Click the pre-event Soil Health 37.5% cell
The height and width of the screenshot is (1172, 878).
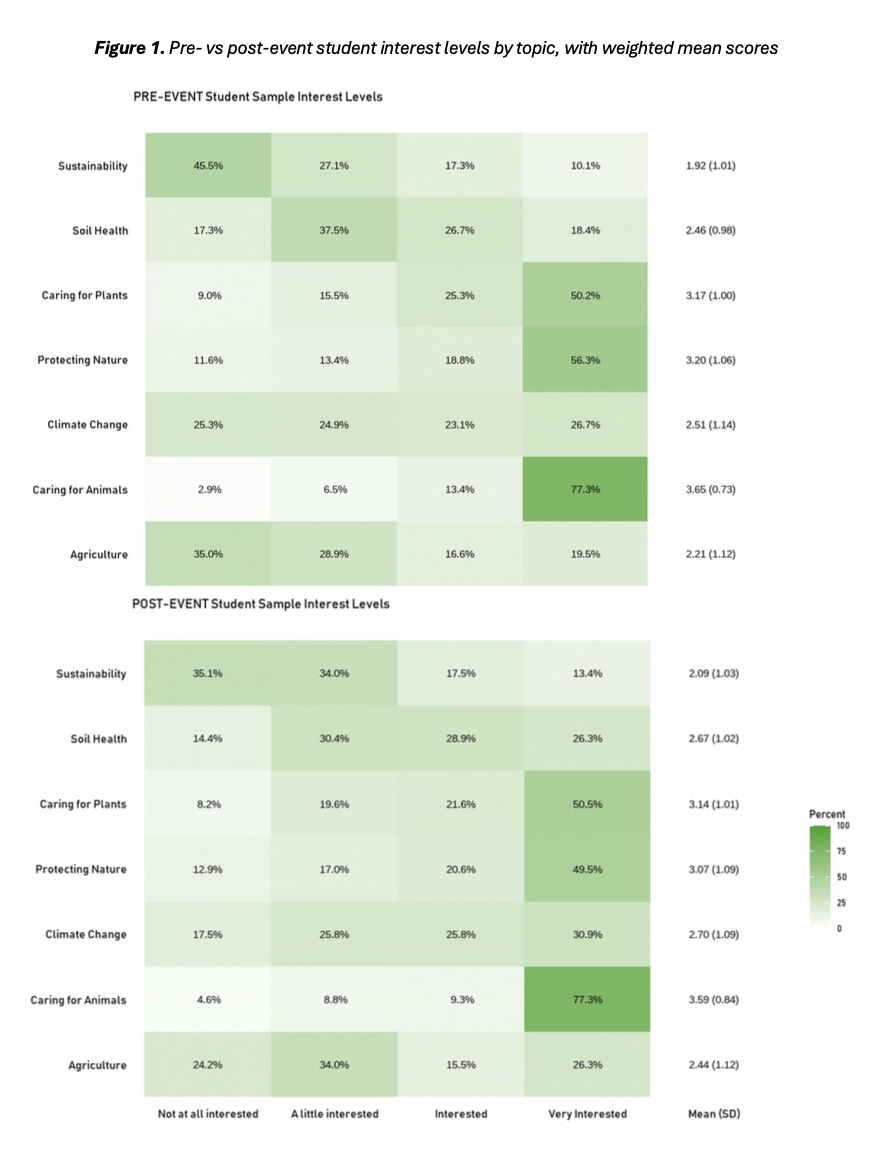(334, 231)
